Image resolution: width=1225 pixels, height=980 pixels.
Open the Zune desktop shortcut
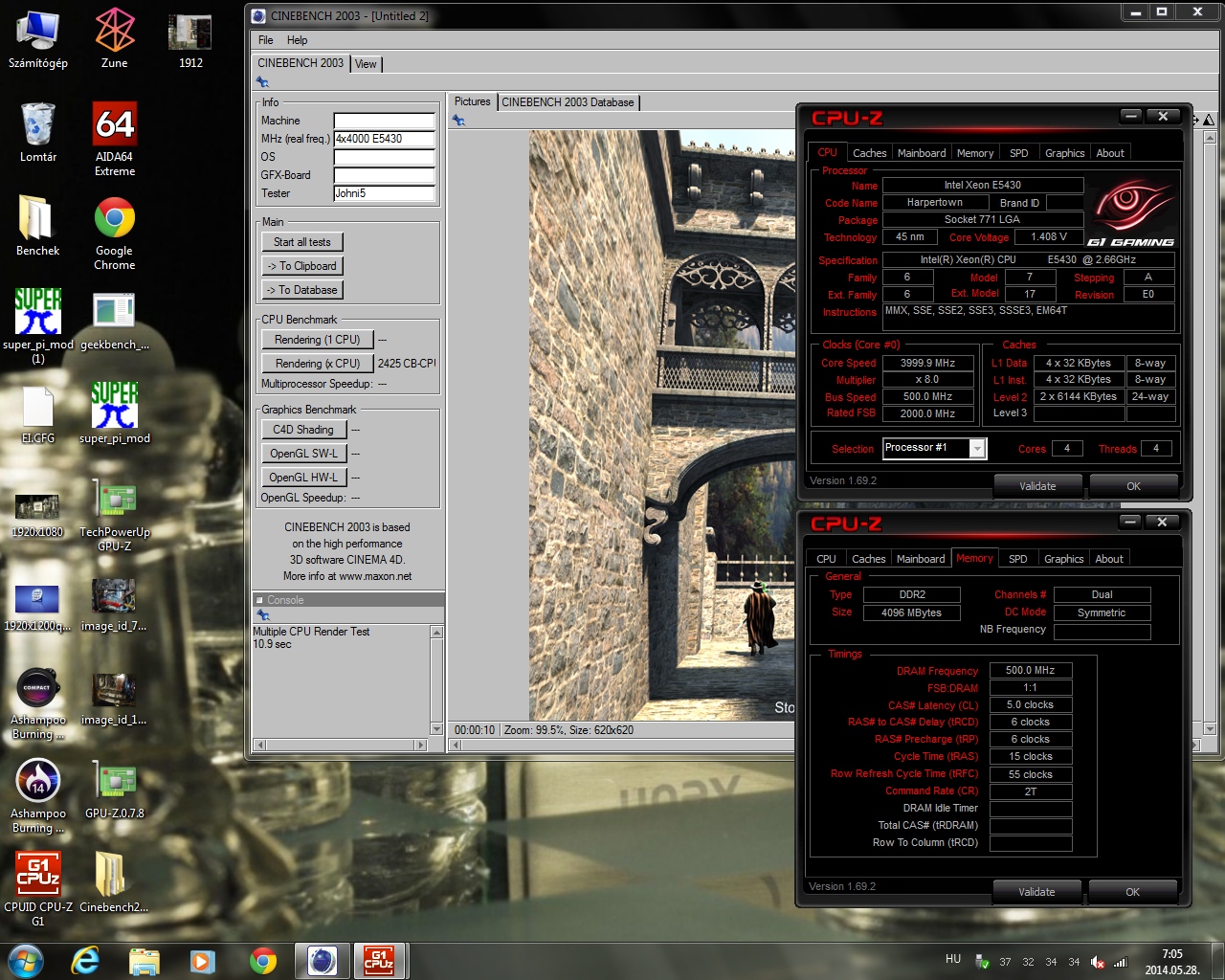point(114,39)
